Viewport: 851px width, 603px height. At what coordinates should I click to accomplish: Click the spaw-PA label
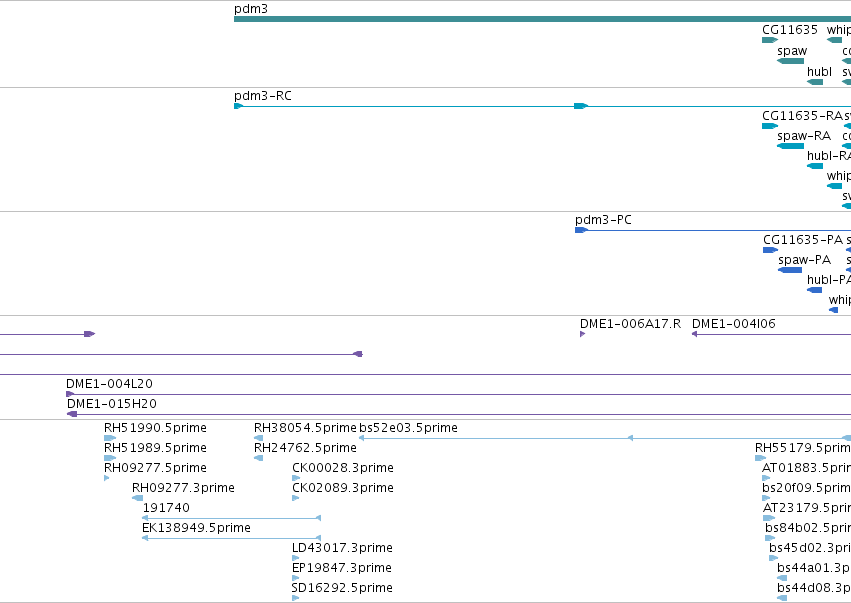(x=804, y=260)
